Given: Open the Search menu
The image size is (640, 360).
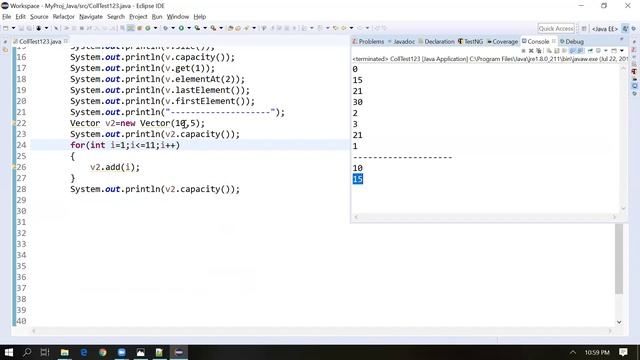Looking at the screenshot, I should point(116,17).
